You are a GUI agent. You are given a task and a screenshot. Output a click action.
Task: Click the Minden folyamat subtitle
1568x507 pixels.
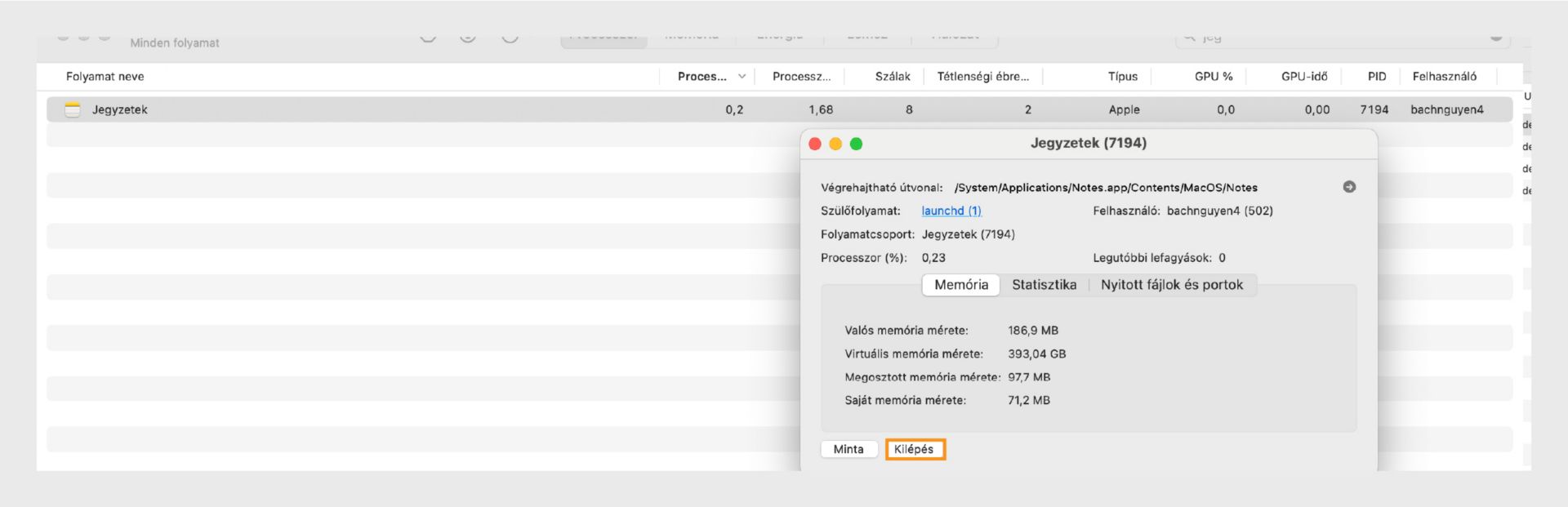[x=175, y=42]
